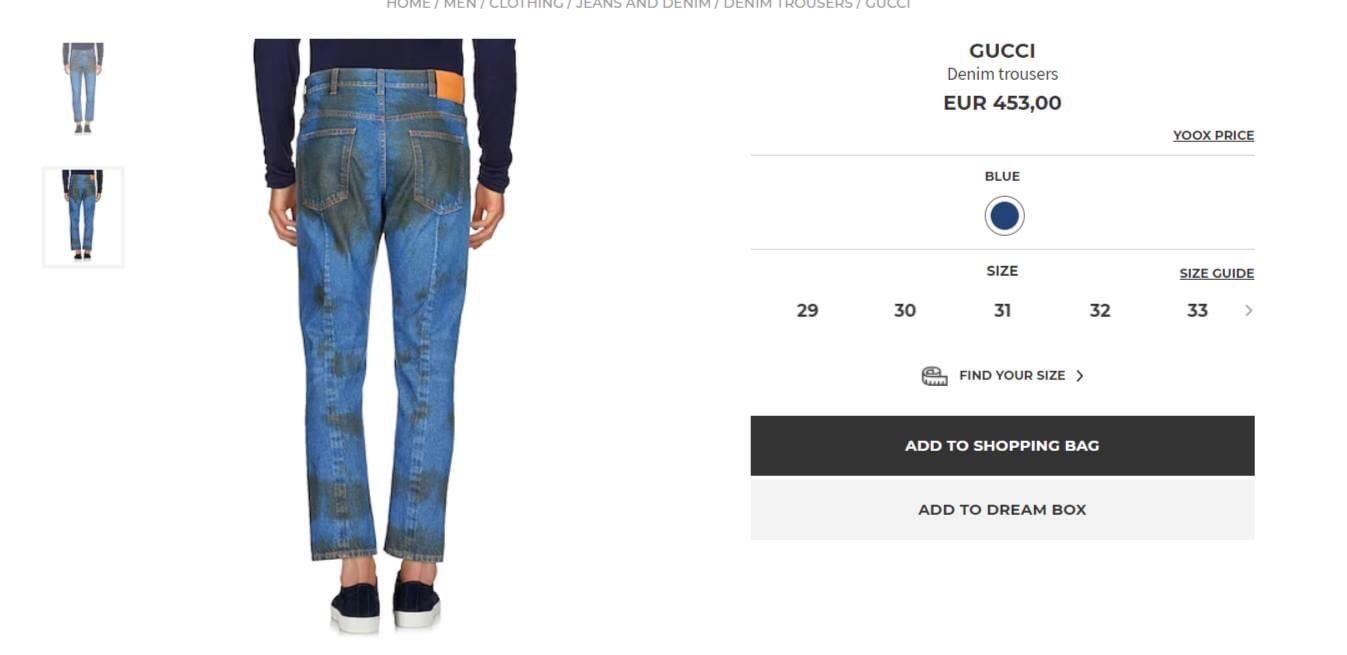The image size is (1347, 655).
Task: Choose size 31
Action: click(x=1002, y=311)
